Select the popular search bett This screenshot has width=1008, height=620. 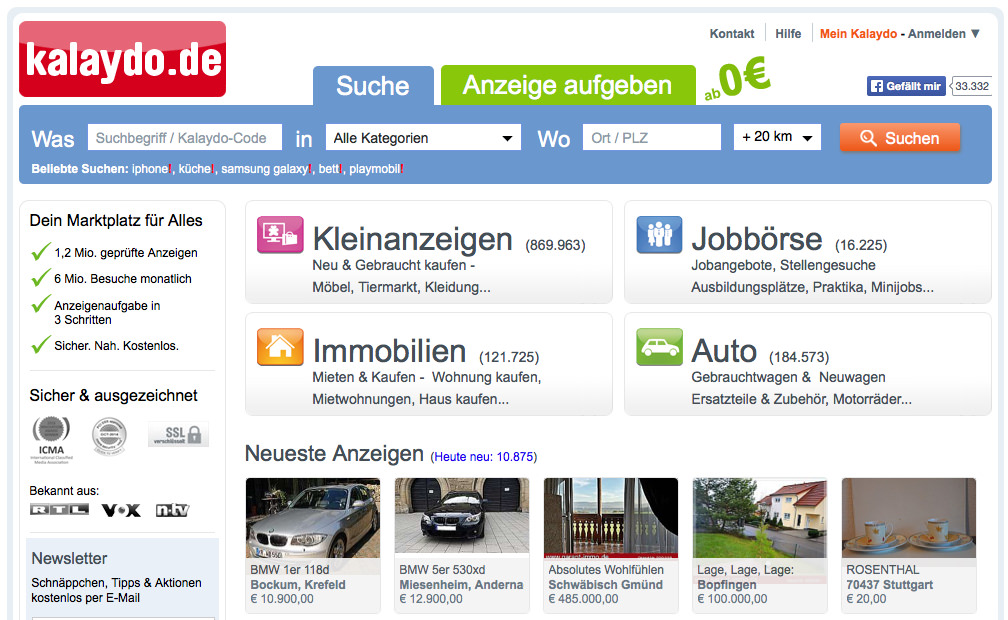(328, 169)
